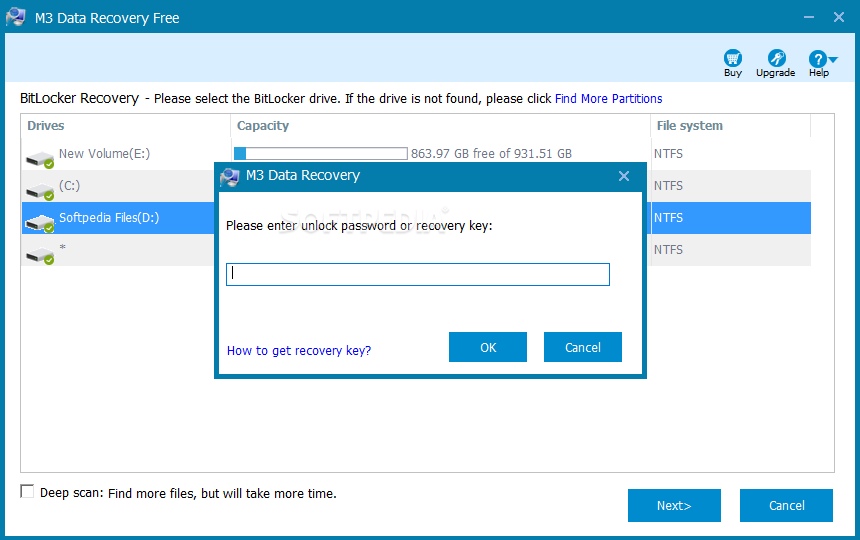Click the Find More Partitions link

coord(608,99)
